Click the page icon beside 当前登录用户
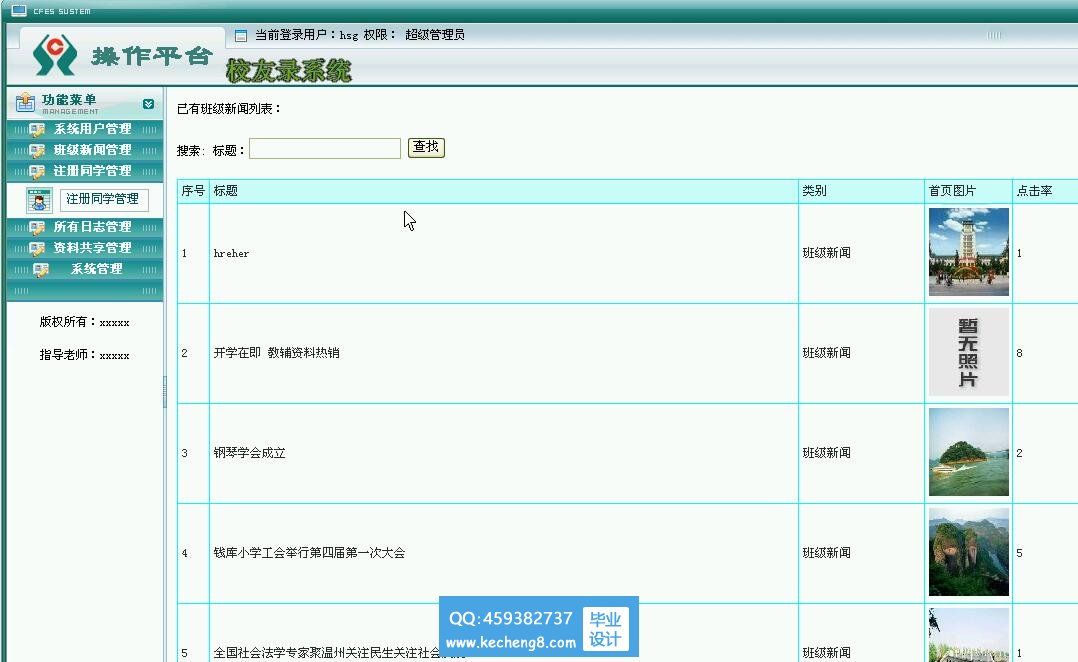 241,36
